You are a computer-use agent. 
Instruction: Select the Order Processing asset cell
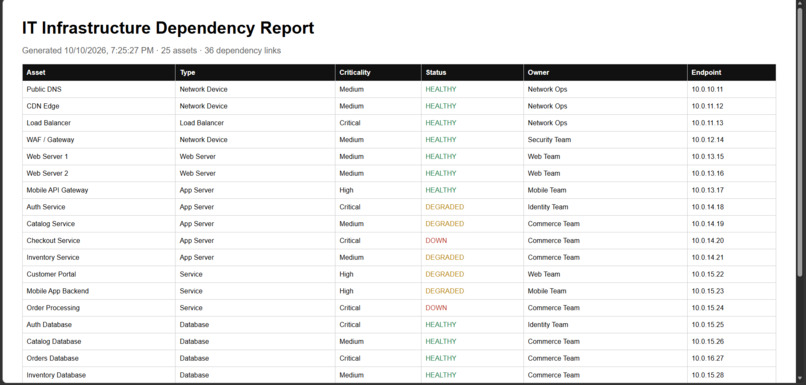(99, 308)
